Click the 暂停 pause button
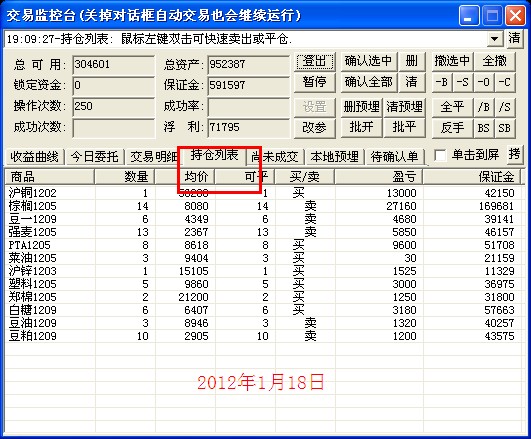 [x=315, y=82]
